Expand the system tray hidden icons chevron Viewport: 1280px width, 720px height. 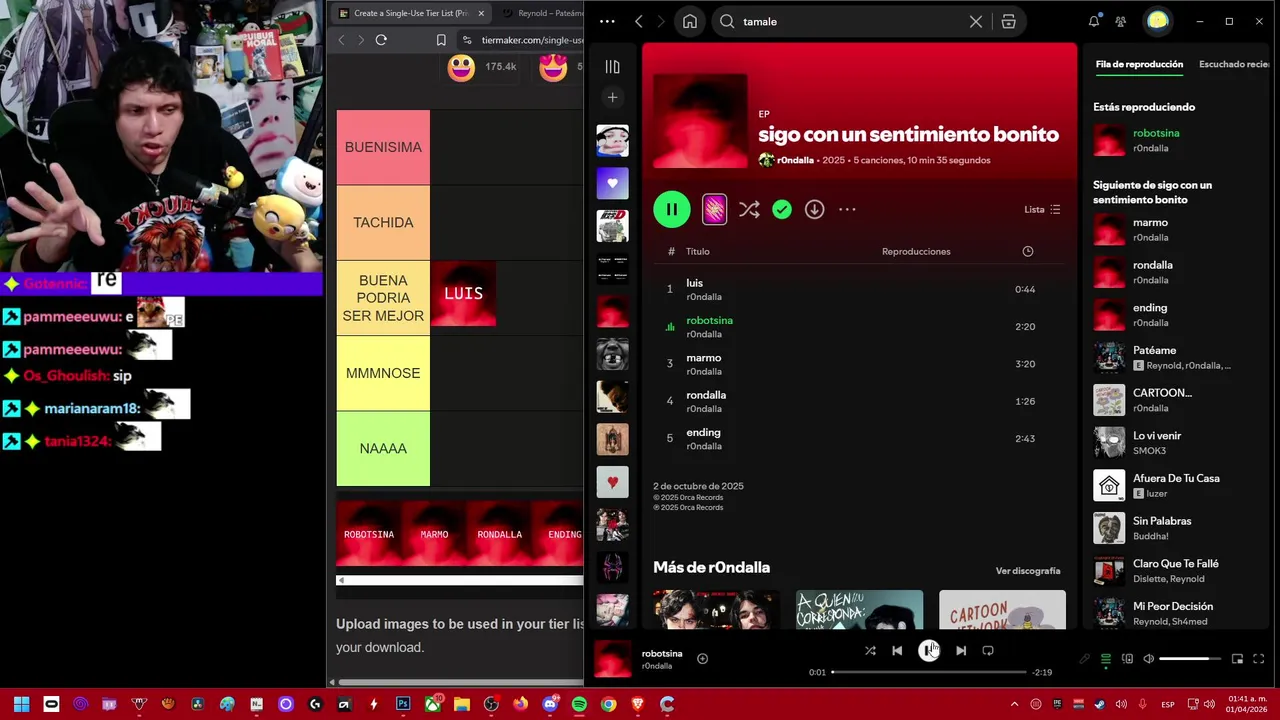tap(1014, 704)
